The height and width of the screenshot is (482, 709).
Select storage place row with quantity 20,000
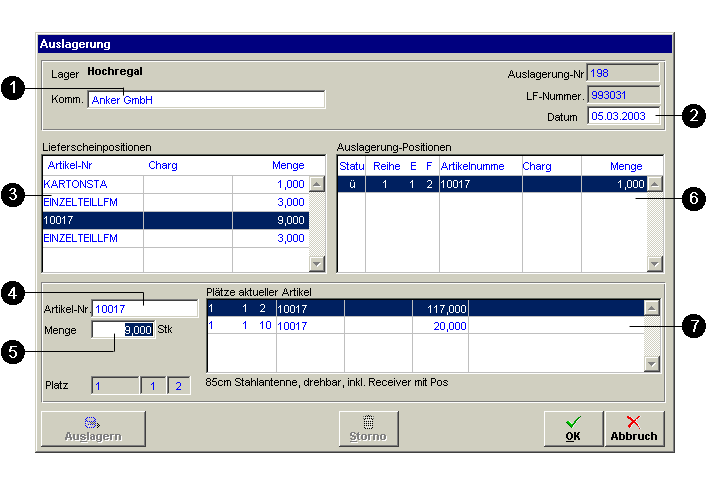tap(425, 326)
